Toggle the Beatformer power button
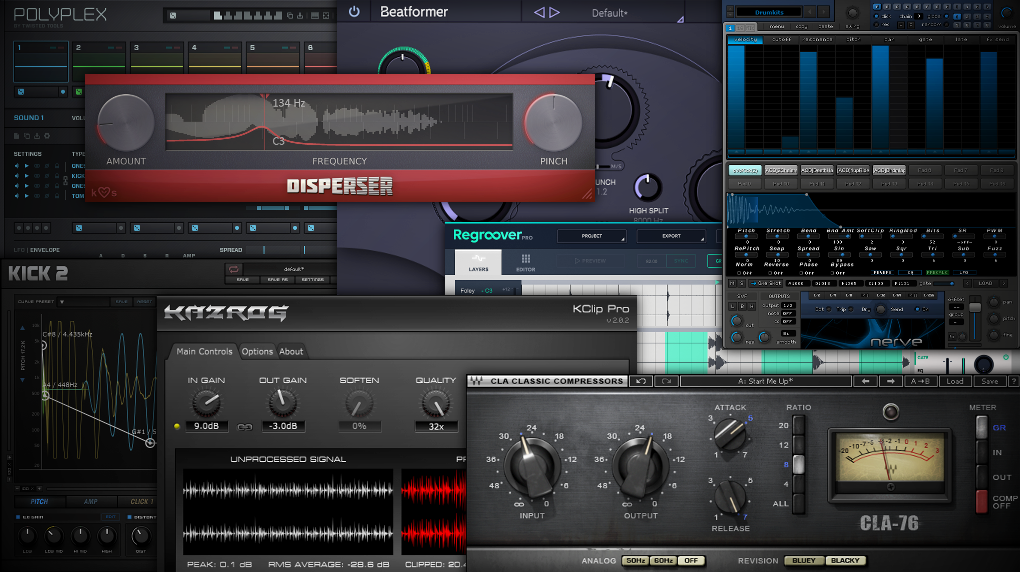This screenshot has height=572, width=1020. (x=354, y=12)
